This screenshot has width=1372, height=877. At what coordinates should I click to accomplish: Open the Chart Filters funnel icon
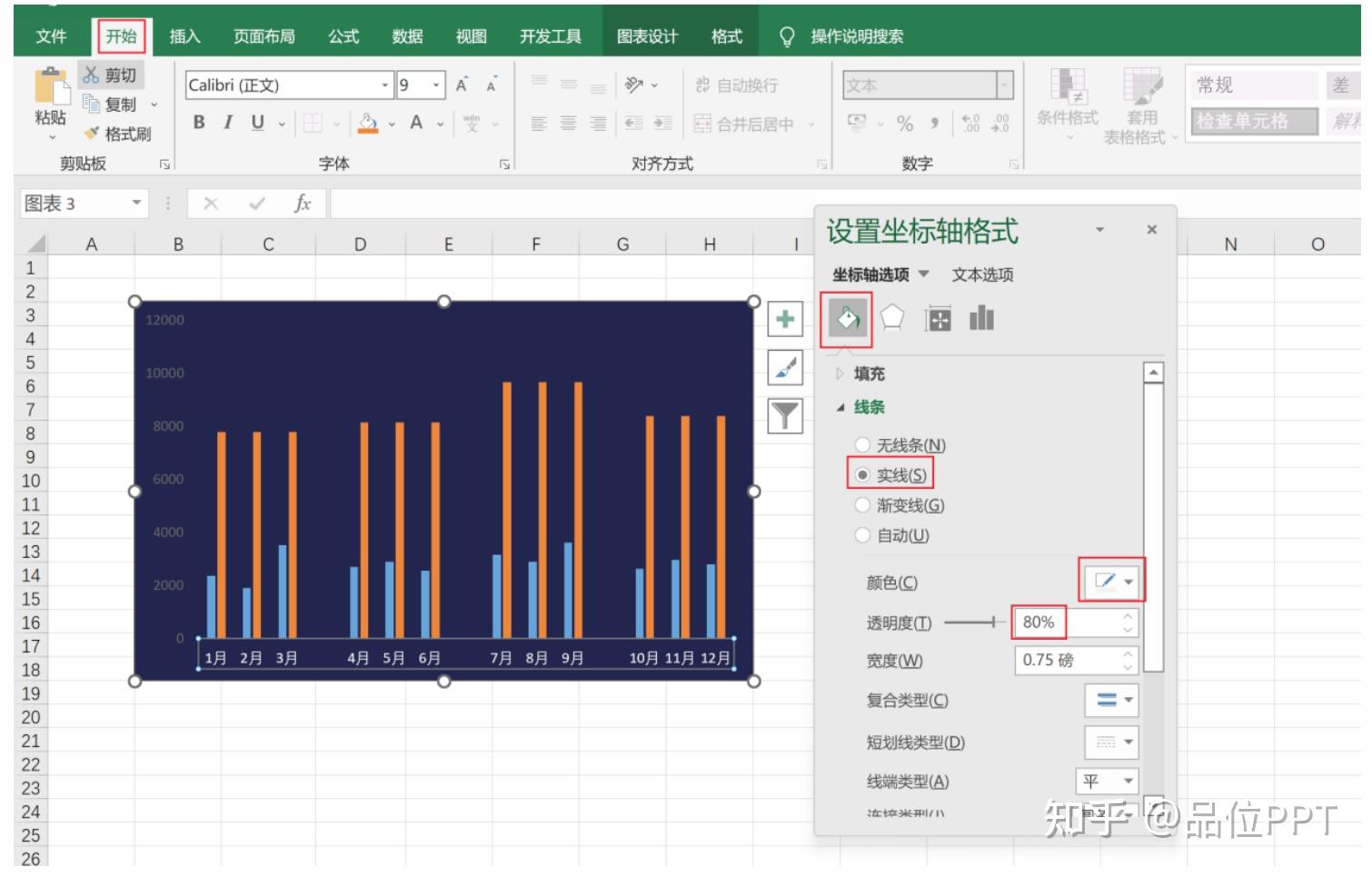tap(784, 416)
